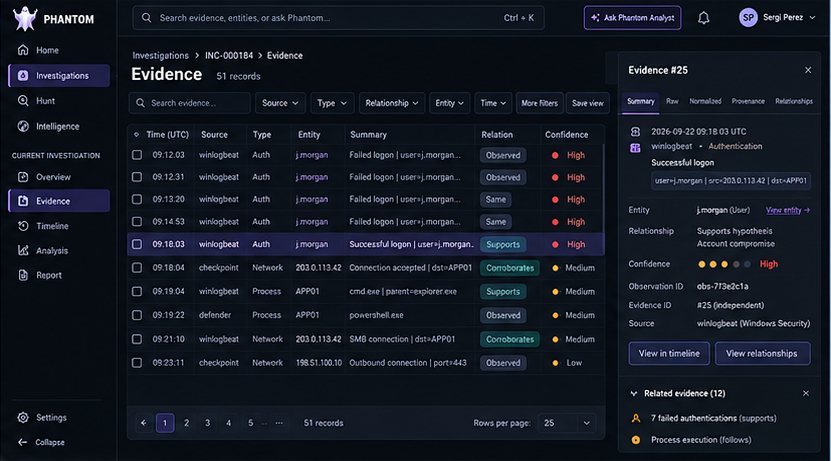The image size is (831, 461).
Task: Open the Relationship filter dropdown
Action: [x=391, y=103]
